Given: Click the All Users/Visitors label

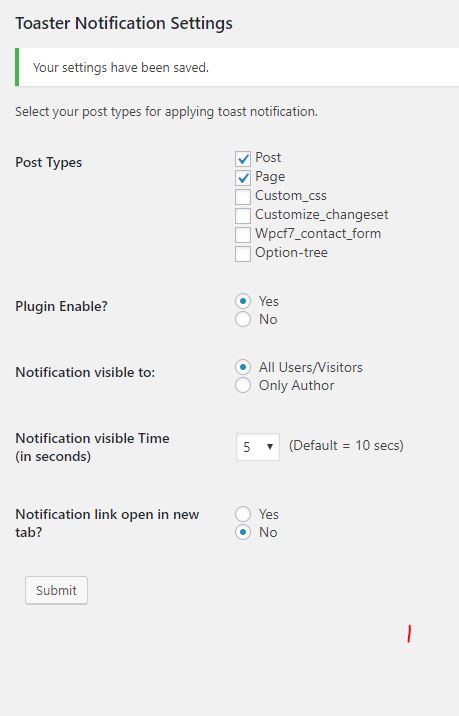Looking at the screenshot, I should pos(311,367).
